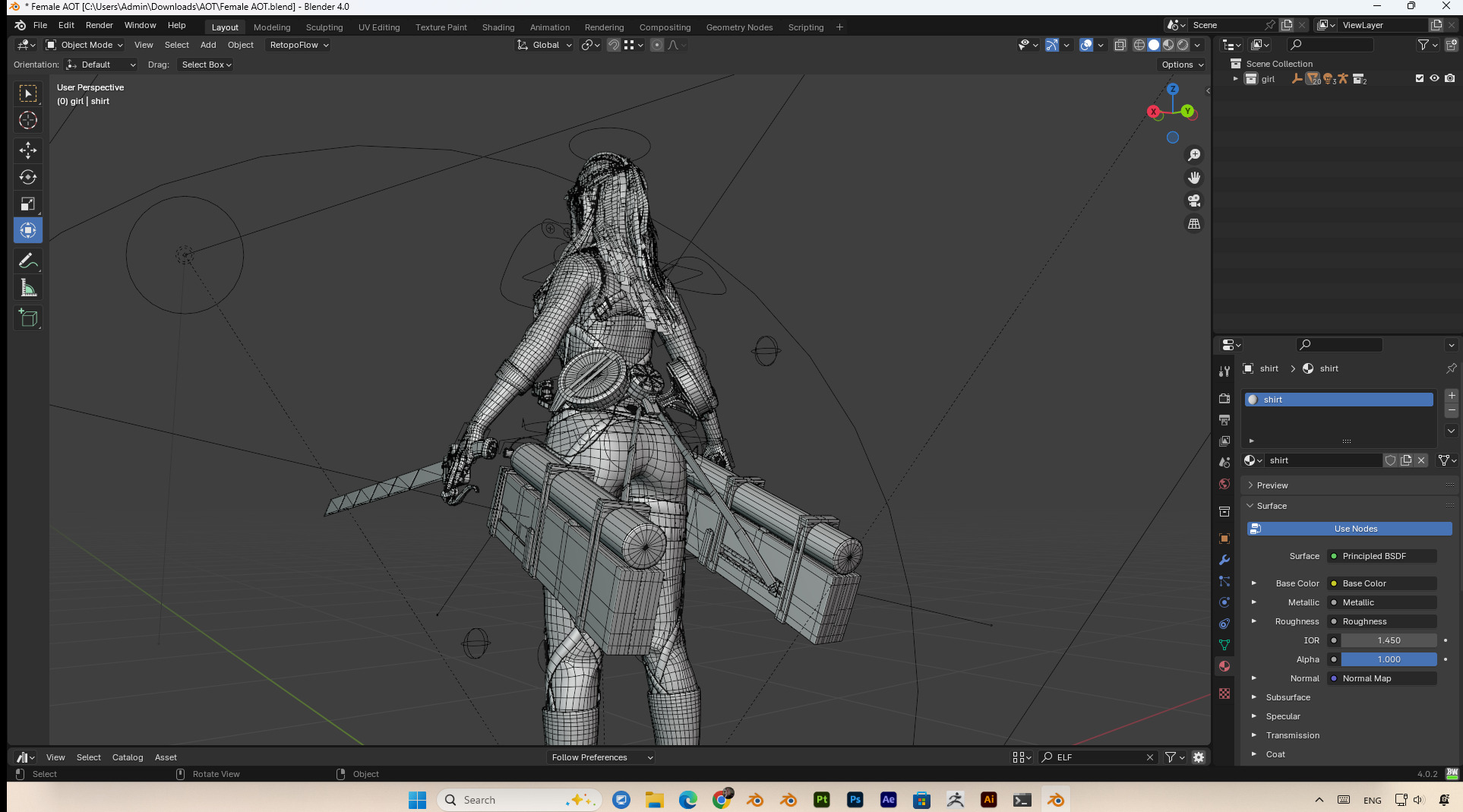The height and width of the screenshot is (812, 1463).
Task: Toggle proportional editing
Action: pos(657,45)
